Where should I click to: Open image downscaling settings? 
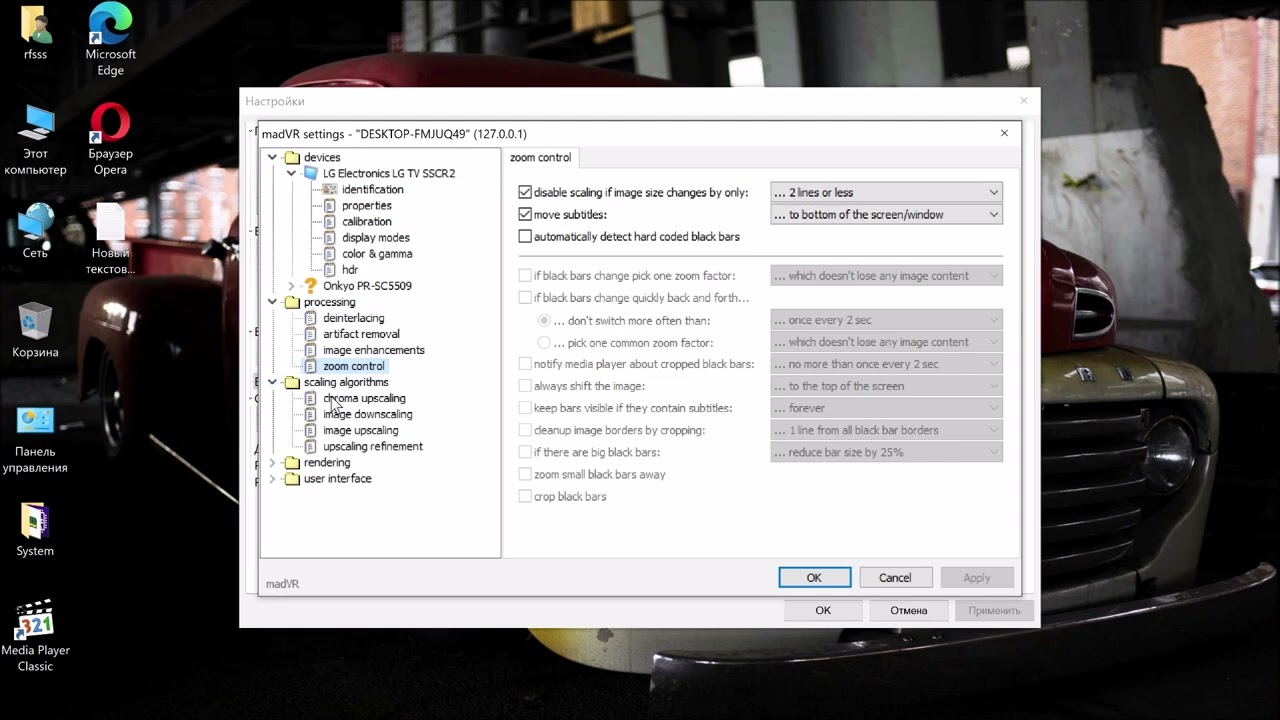(x=367, y=414)
